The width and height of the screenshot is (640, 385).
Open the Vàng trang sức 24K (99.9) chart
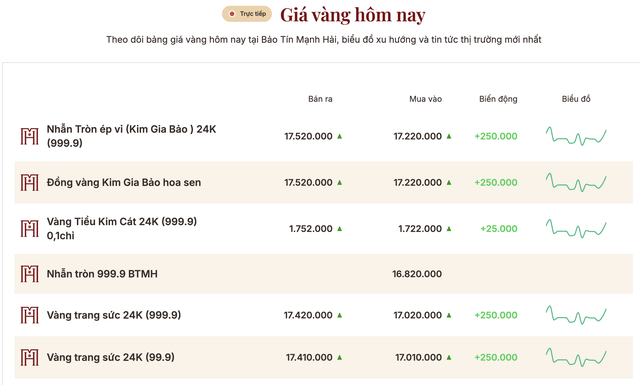[x=576, y=357]
